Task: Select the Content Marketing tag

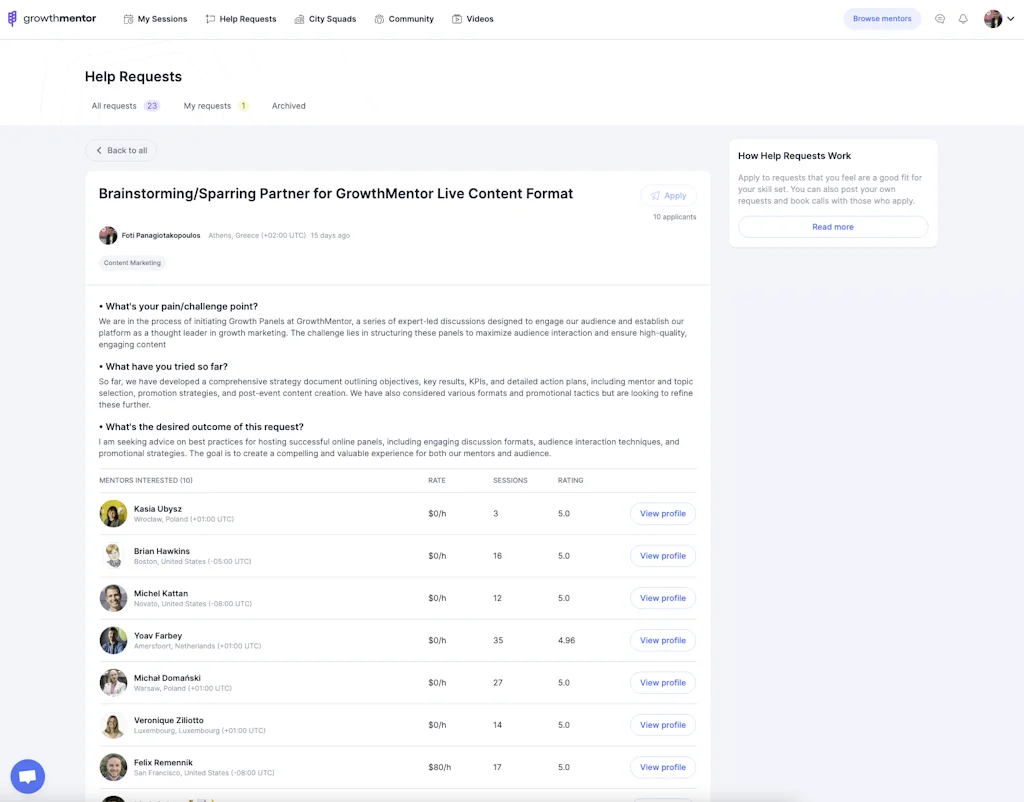Action: tap(132, 262)
